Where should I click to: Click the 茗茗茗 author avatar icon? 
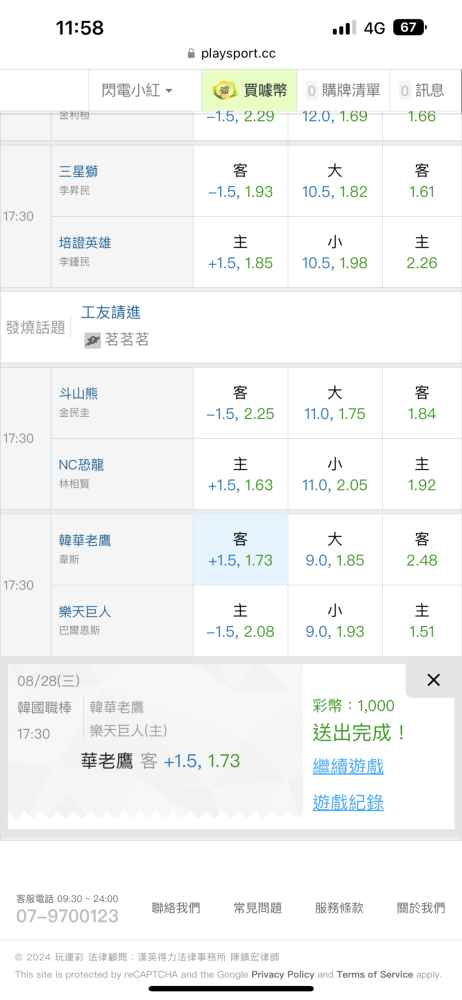(93, 341)
